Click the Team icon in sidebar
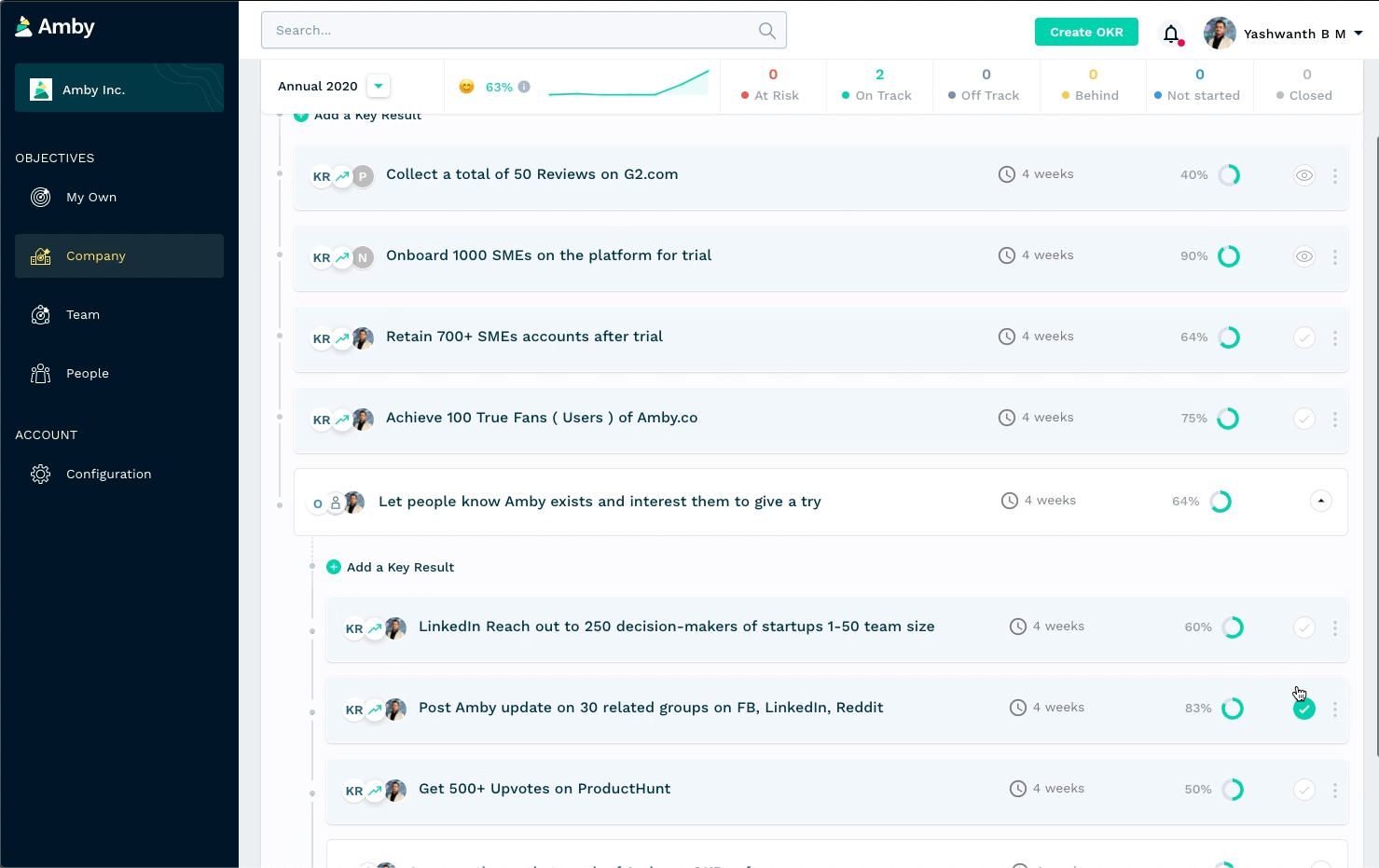 [x=40, y=315]
